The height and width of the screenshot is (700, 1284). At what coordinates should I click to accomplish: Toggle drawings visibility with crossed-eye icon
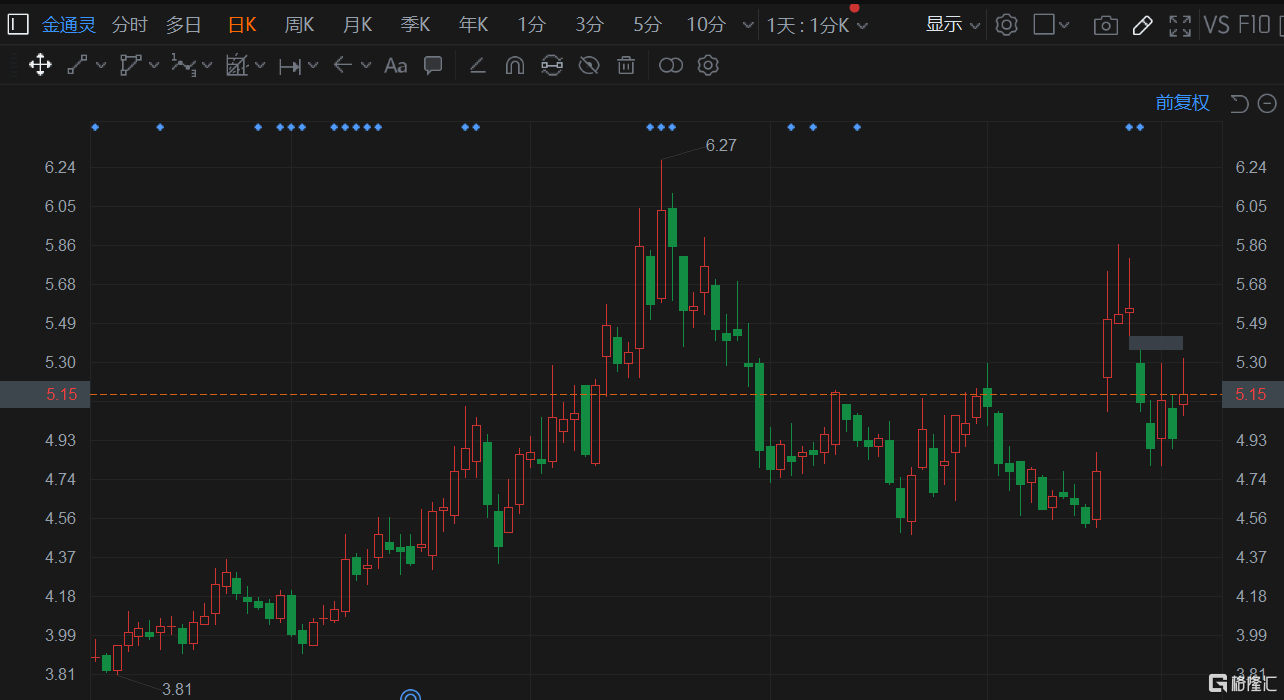point(589,66)
